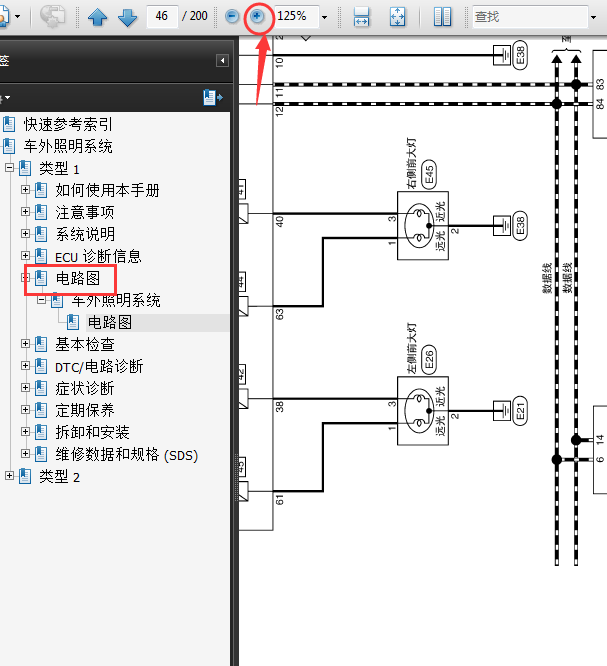Click the 查找 search field
This screenshot has width=607, height=666.
click(x=530, y=17)
